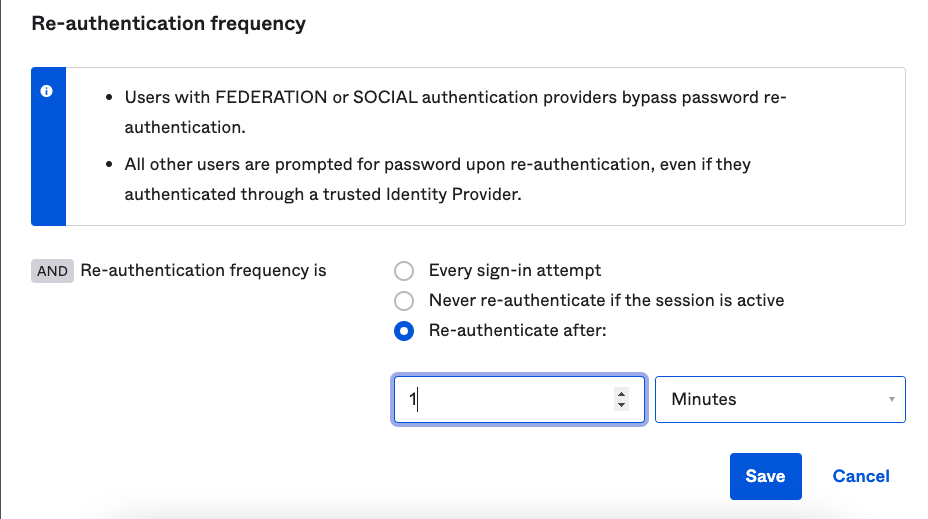Click the info icon in the blue banner
This screenshot has width=928, height=519.
47,91
